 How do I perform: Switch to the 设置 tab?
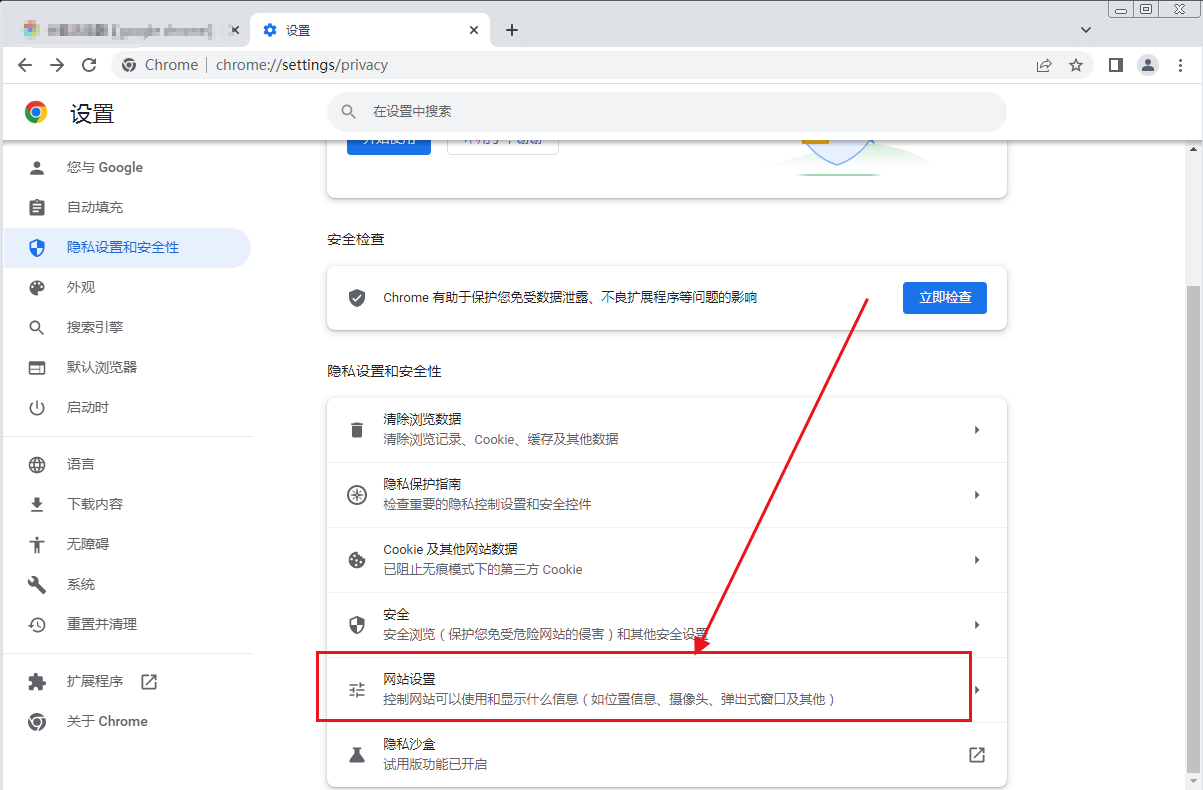[370, 30]
